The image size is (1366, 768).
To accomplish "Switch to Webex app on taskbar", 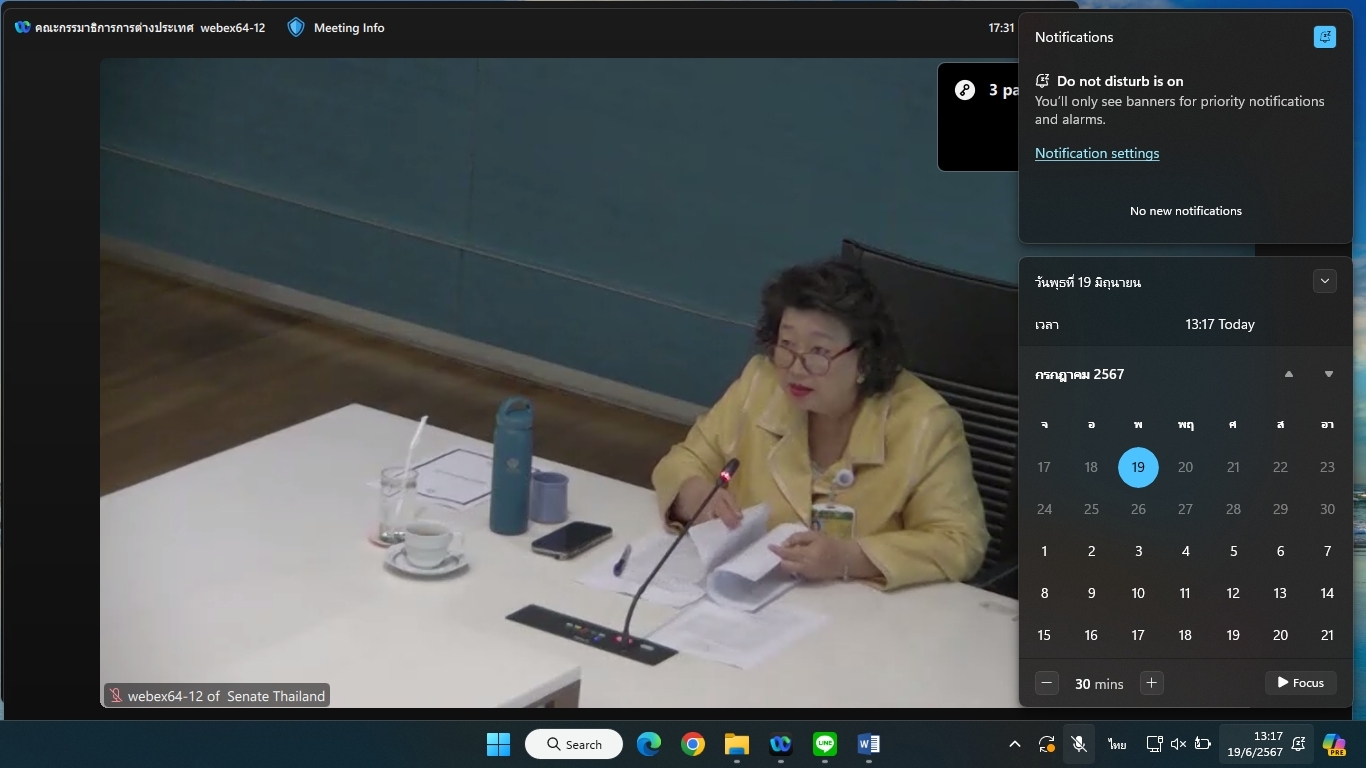I will coord(781,744).
